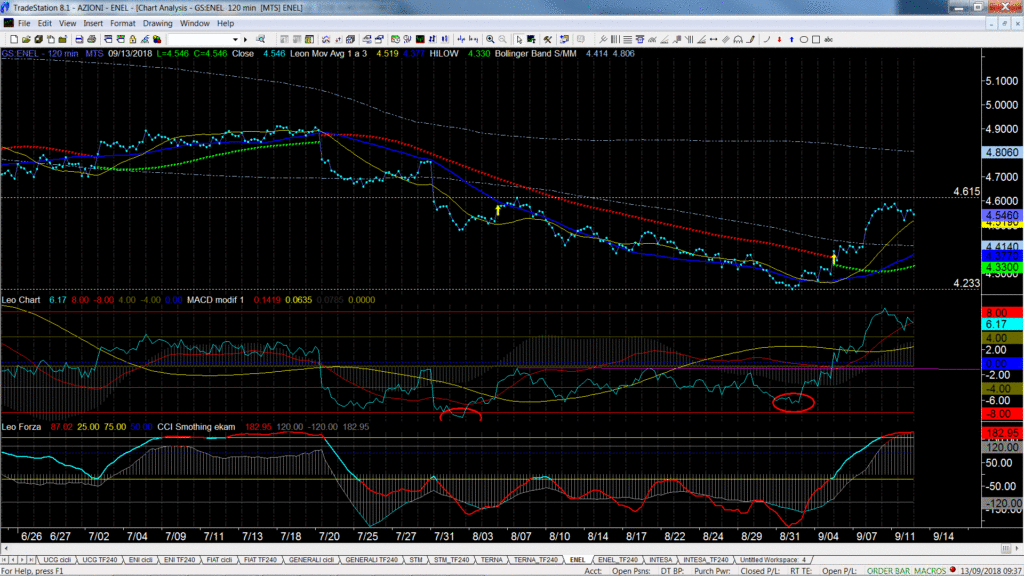The height and width of the screenshot is (576, 1024).
Task: Click the first-tab navigation arrow at bottom left
Action: click(5, 560)
